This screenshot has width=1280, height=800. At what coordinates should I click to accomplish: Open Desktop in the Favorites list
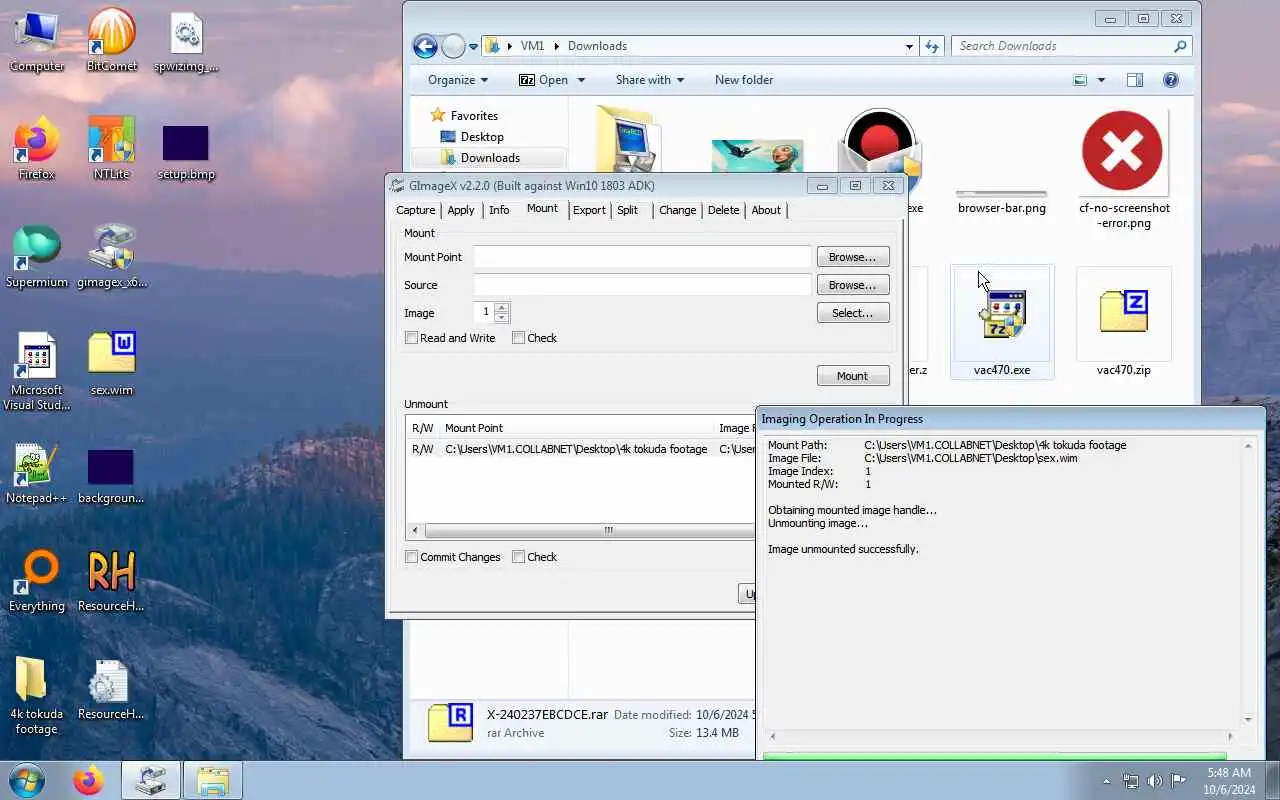coord(482,137)
